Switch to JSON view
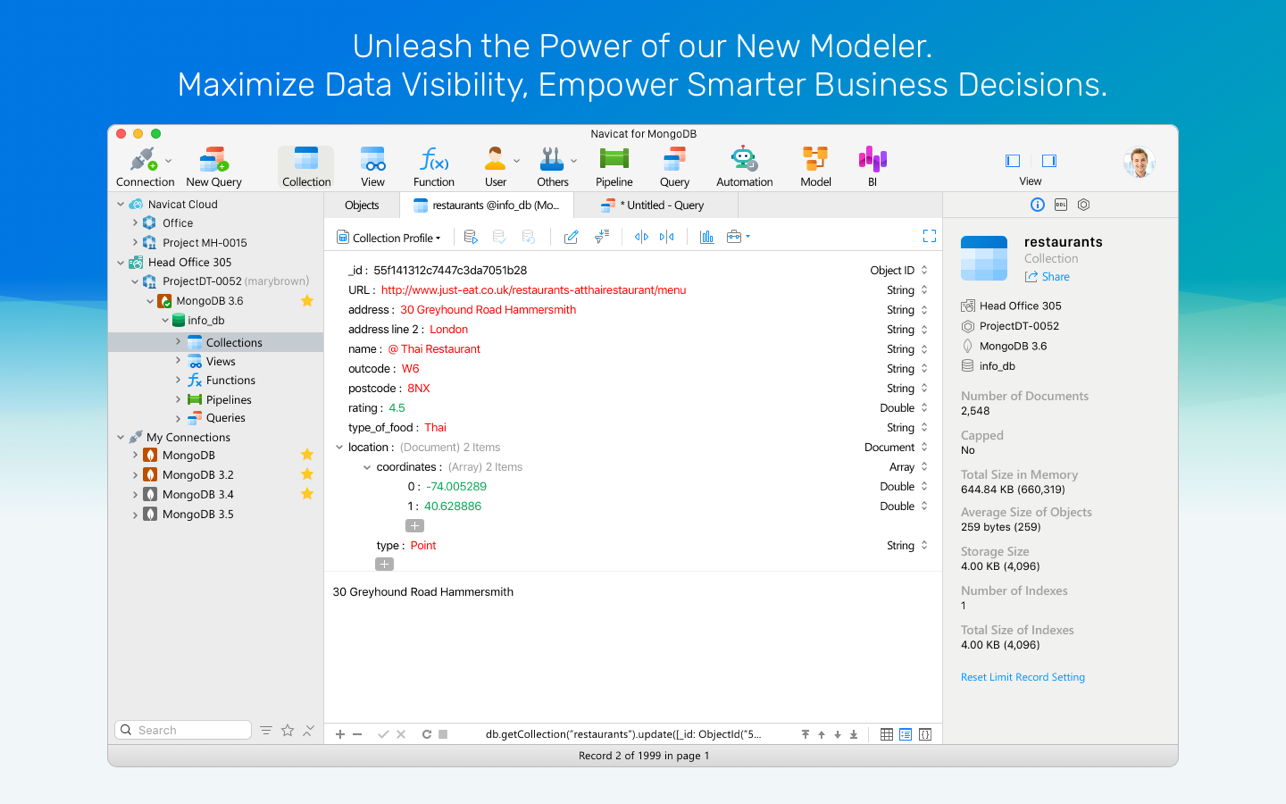Viewport: 1286px width, 804px height. point(925,734)
